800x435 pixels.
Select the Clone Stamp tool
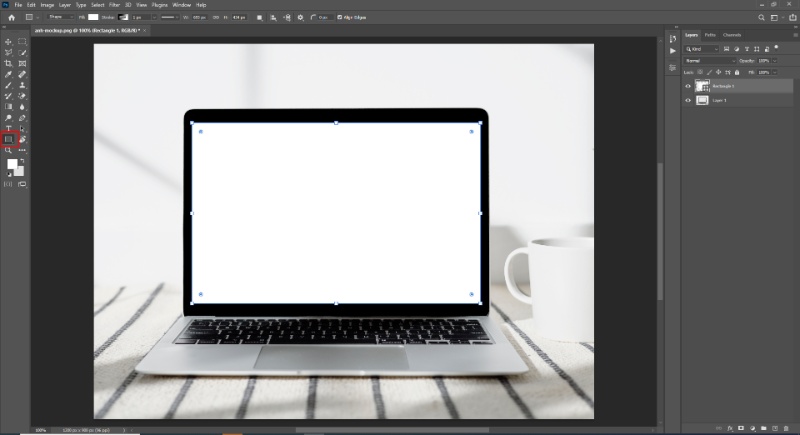coord(22,85)
